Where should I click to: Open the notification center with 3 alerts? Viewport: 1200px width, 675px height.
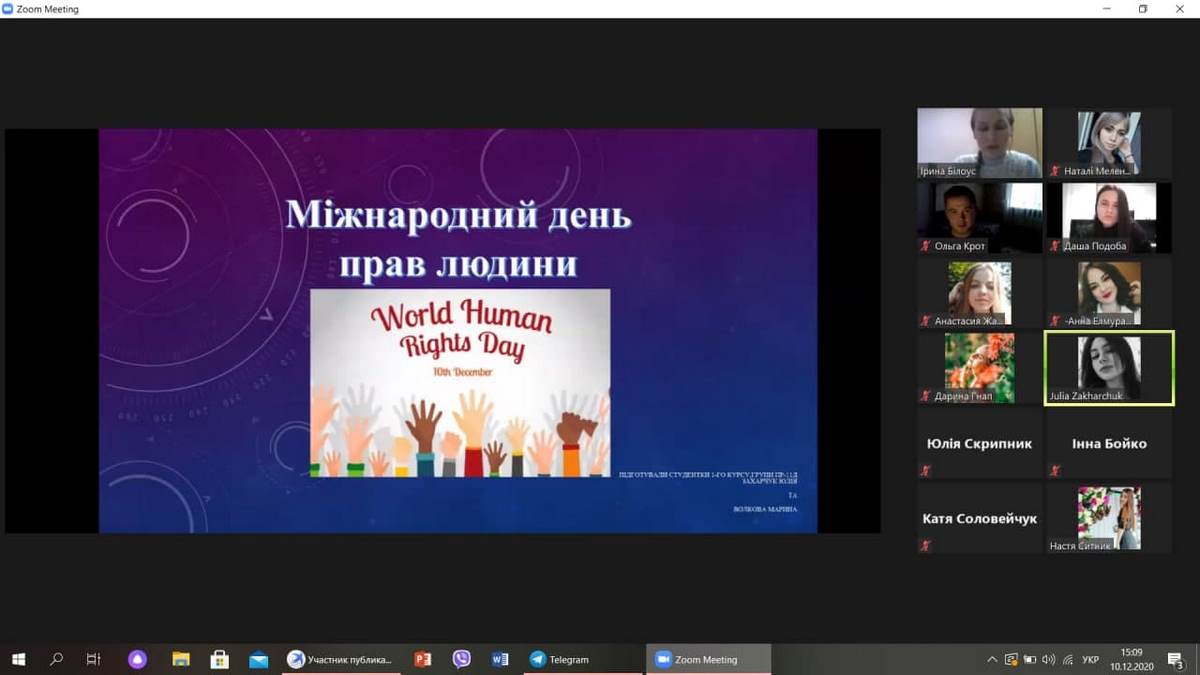[x=1176, y=659]
